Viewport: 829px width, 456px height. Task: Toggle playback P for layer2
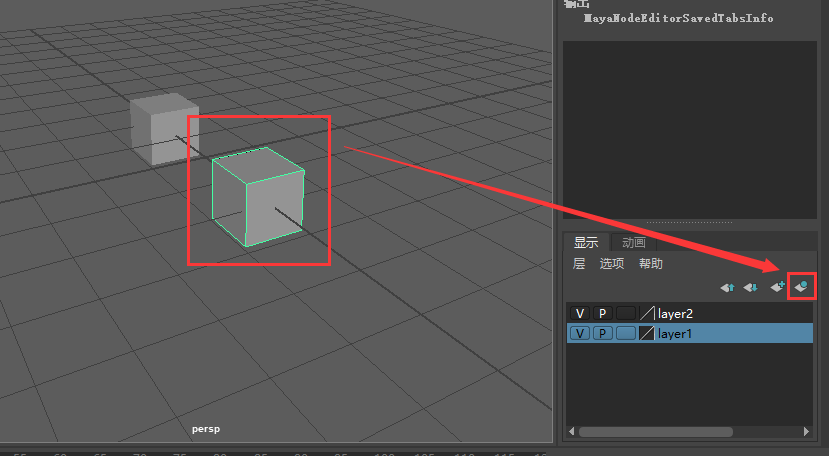[602, 313]
